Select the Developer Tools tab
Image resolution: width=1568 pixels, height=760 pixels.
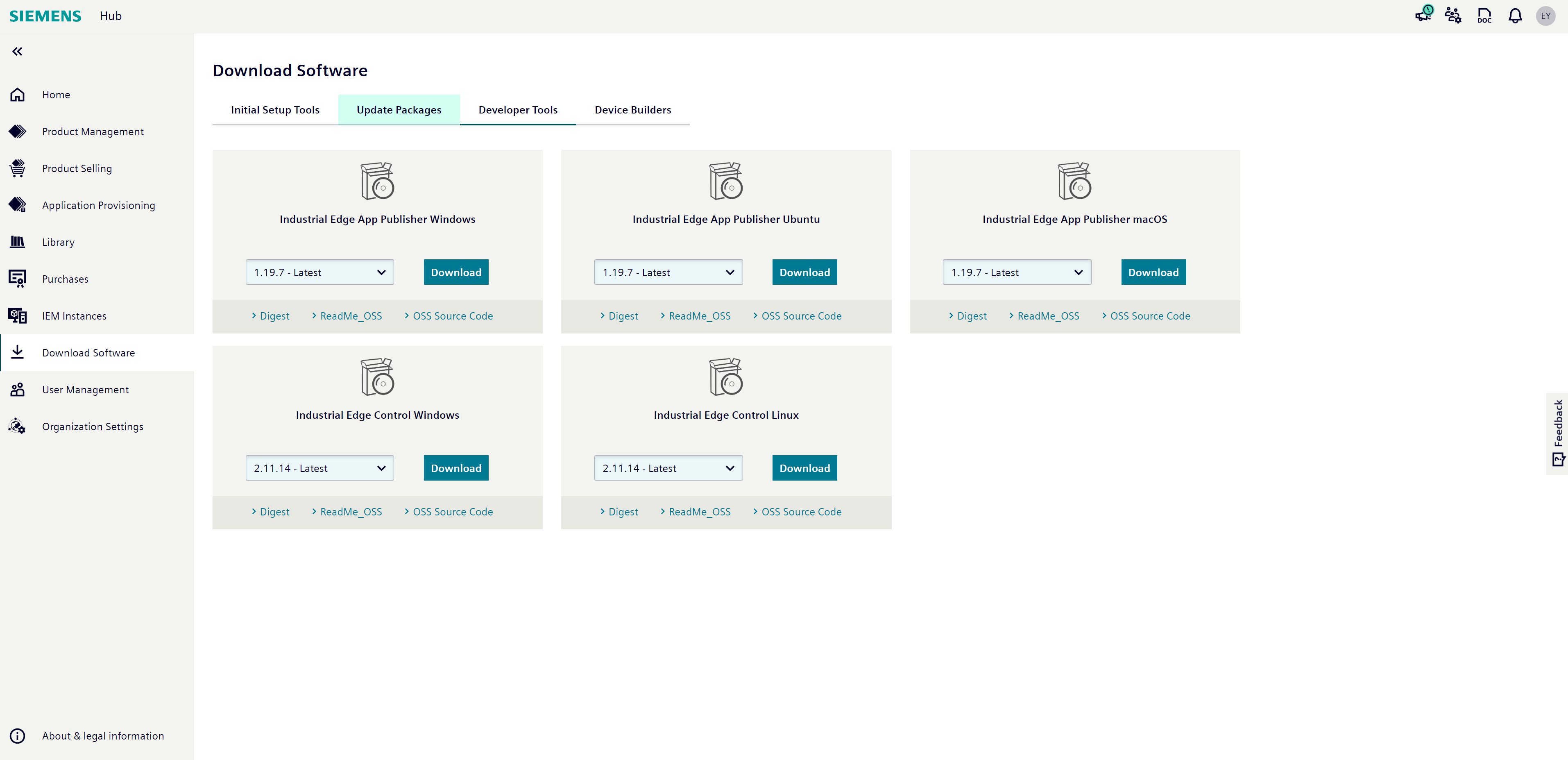(518, 110)
